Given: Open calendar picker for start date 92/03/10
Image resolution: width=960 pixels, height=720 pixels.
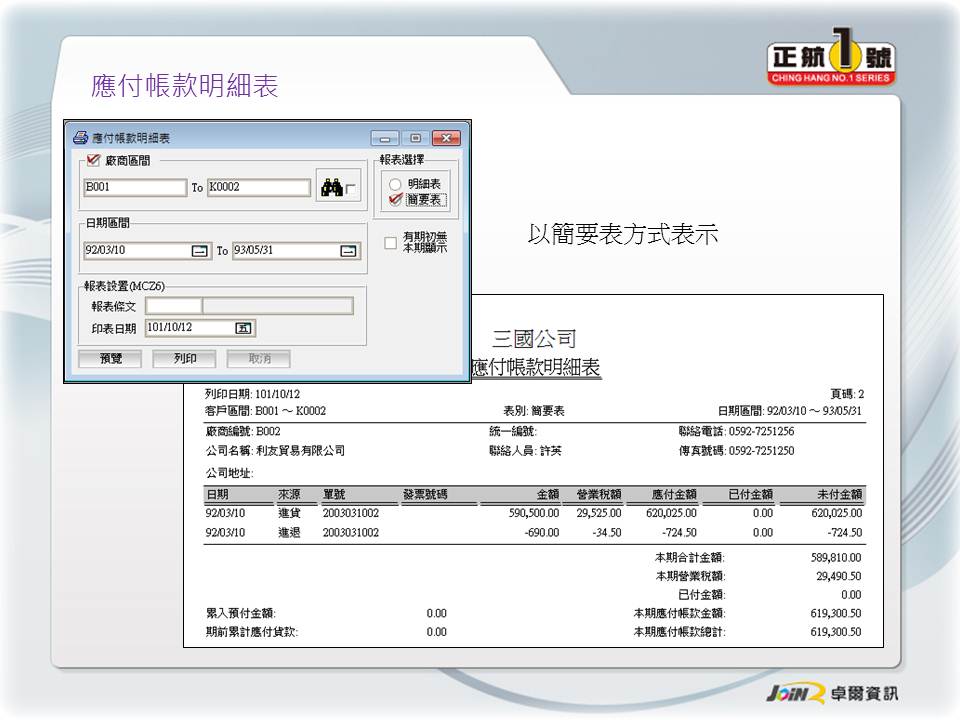Looking at the screenshot, I should 200,251.
